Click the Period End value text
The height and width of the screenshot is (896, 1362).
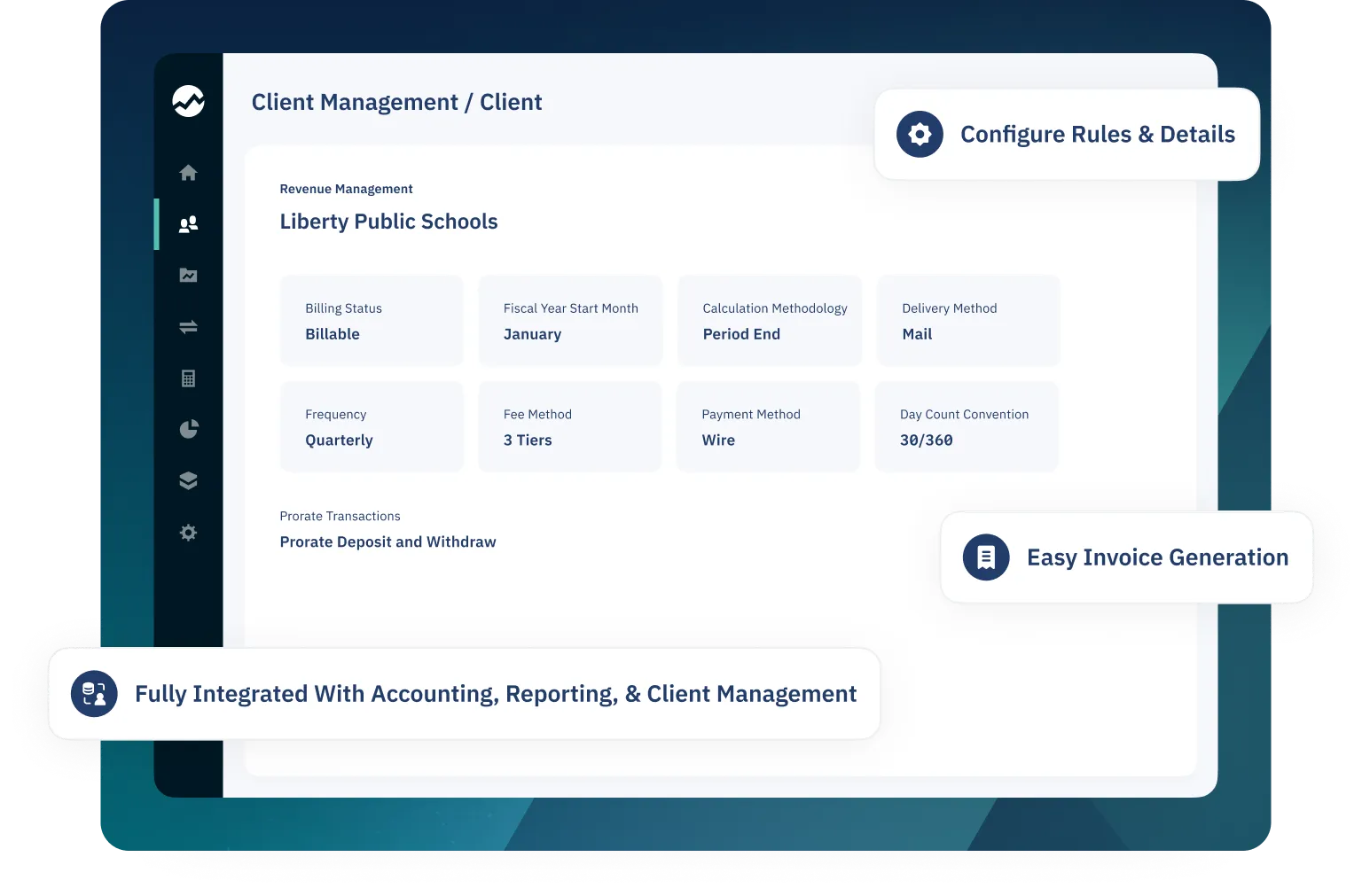pyautogui.click(x=741, y=334)
